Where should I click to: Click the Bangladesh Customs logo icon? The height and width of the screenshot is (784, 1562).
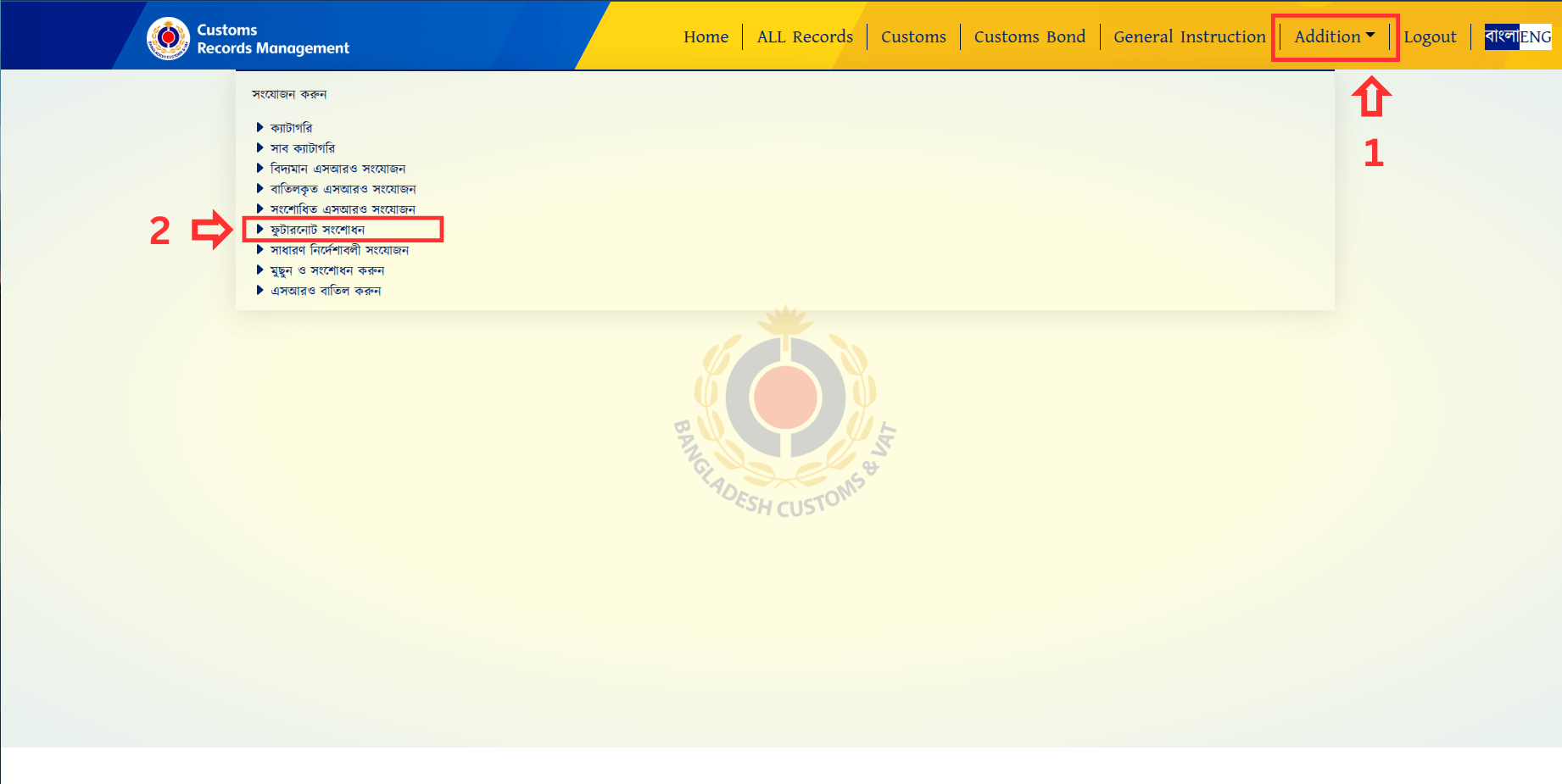coord(168,39)
